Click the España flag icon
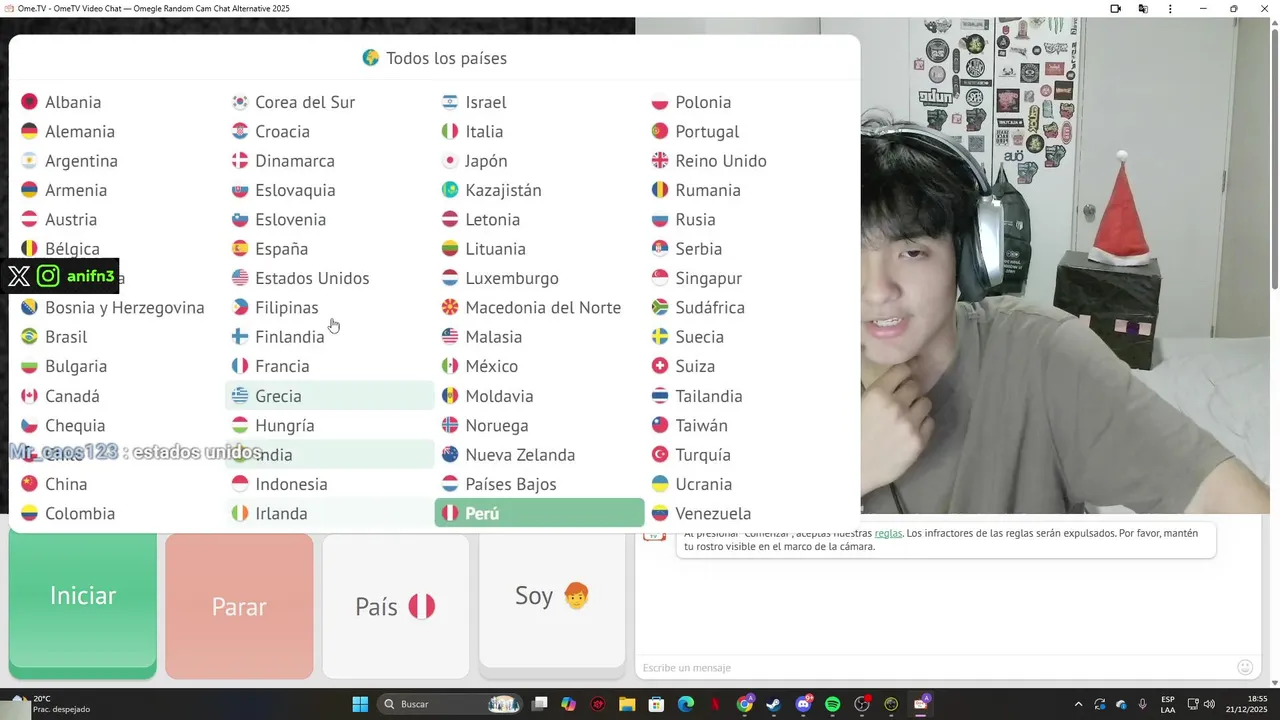1280x720 pixels. coord(240,249)
